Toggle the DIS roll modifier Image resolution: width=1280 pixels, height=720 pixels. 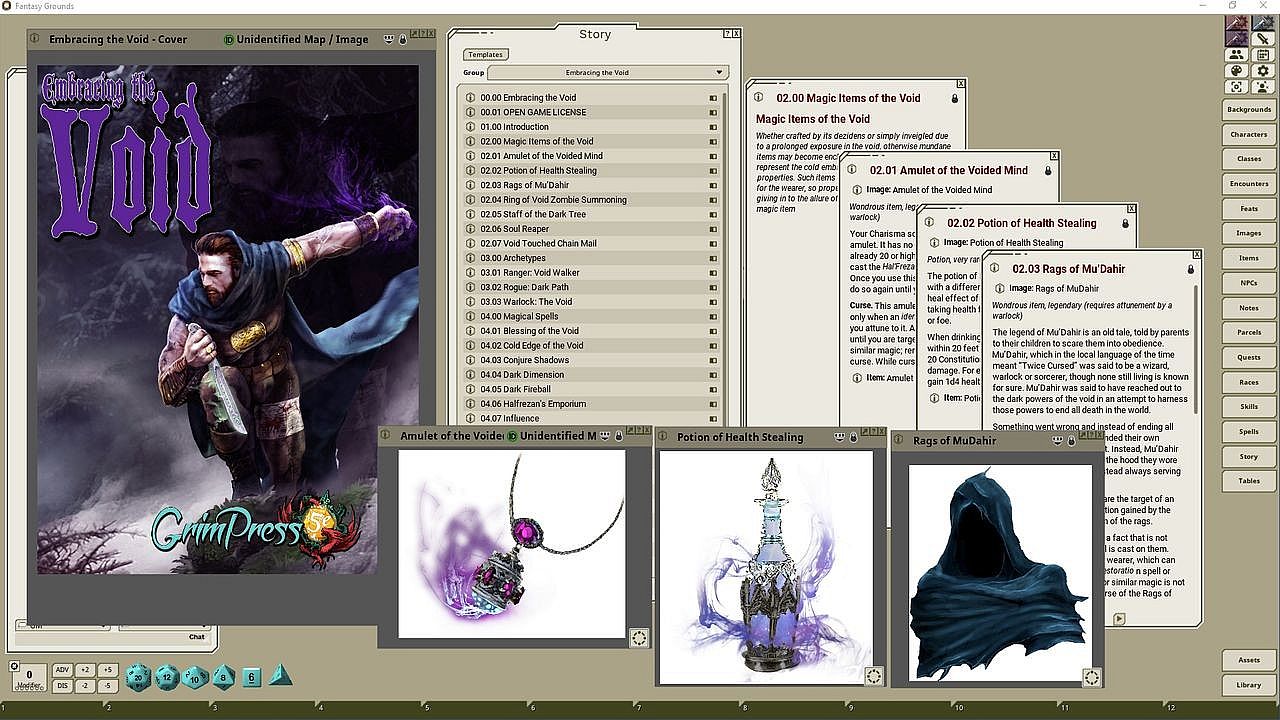tap(62, 686)
